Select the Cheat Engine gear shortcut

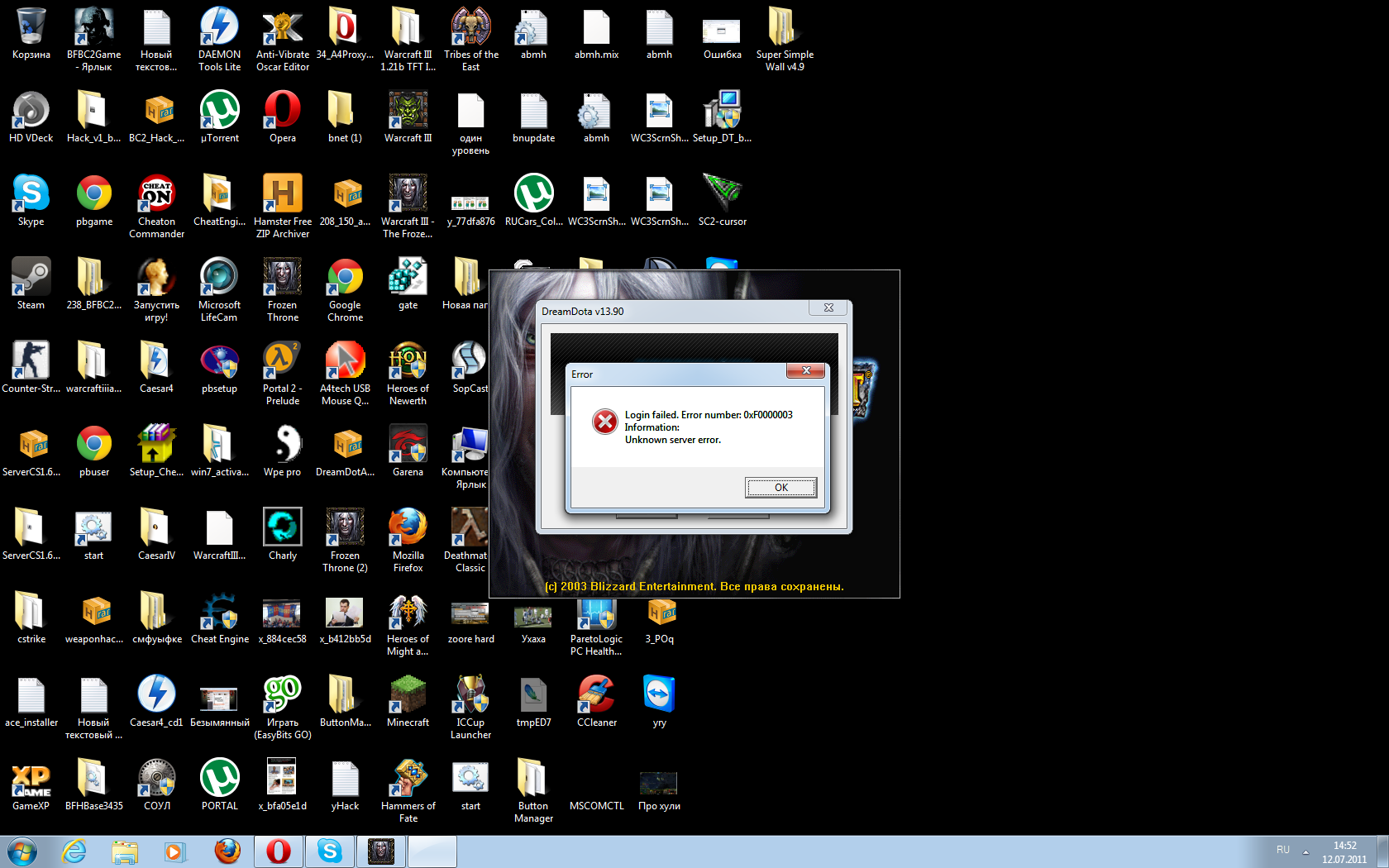(219, 618)
